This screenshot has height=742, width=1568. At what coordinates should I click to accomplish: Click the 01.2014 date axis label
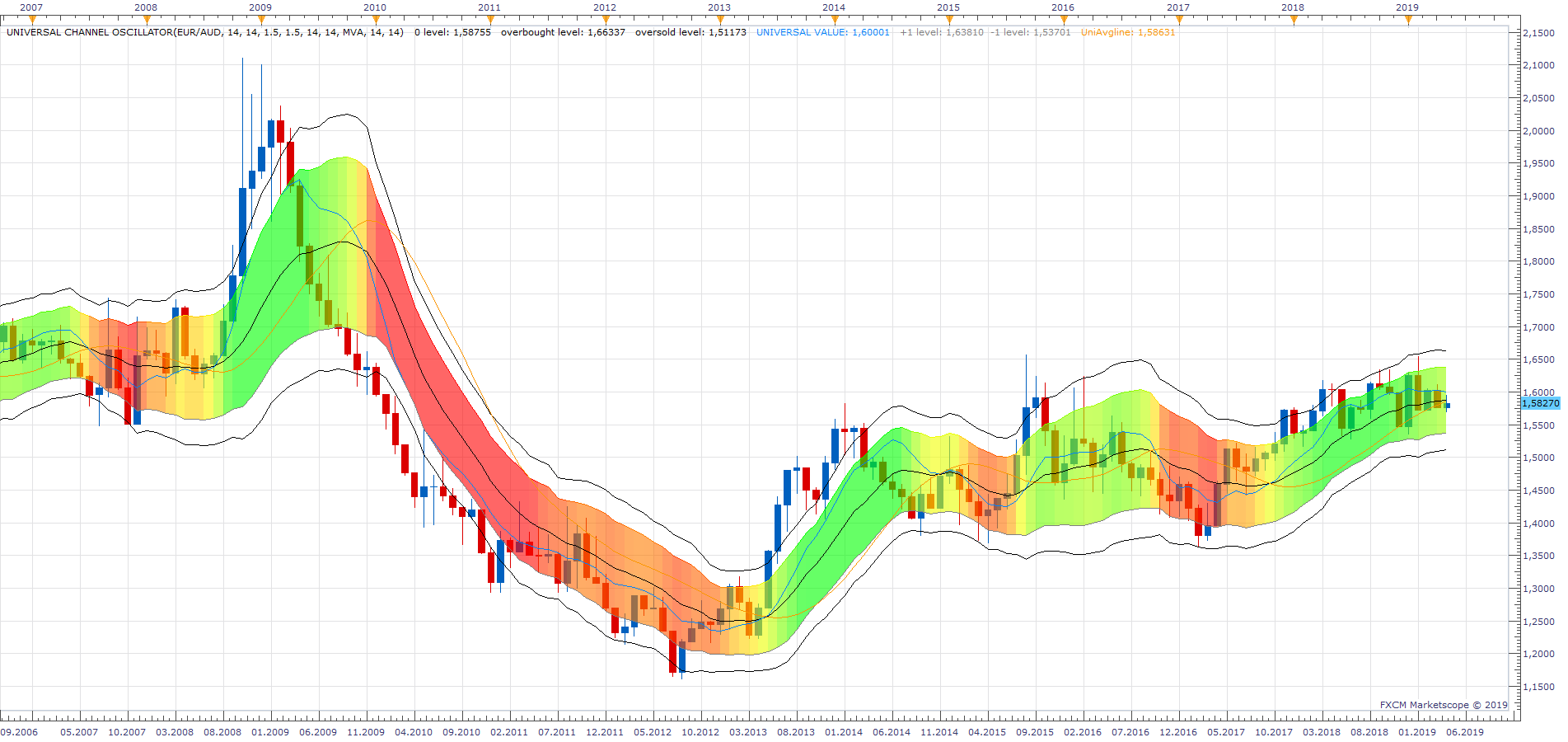pos(844,732)
